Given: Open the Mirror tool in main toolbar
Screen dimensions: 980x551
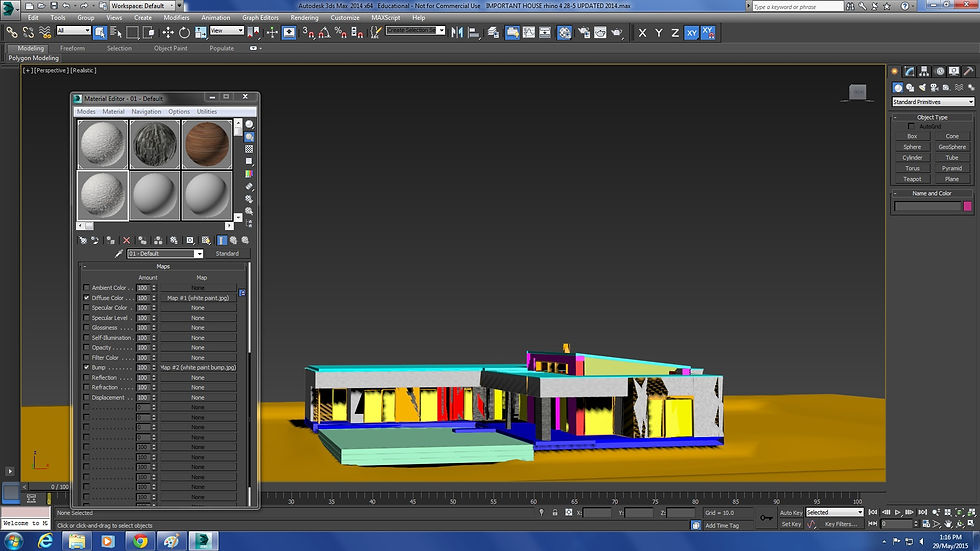Looking at the screenshot, I should [457, 32].
